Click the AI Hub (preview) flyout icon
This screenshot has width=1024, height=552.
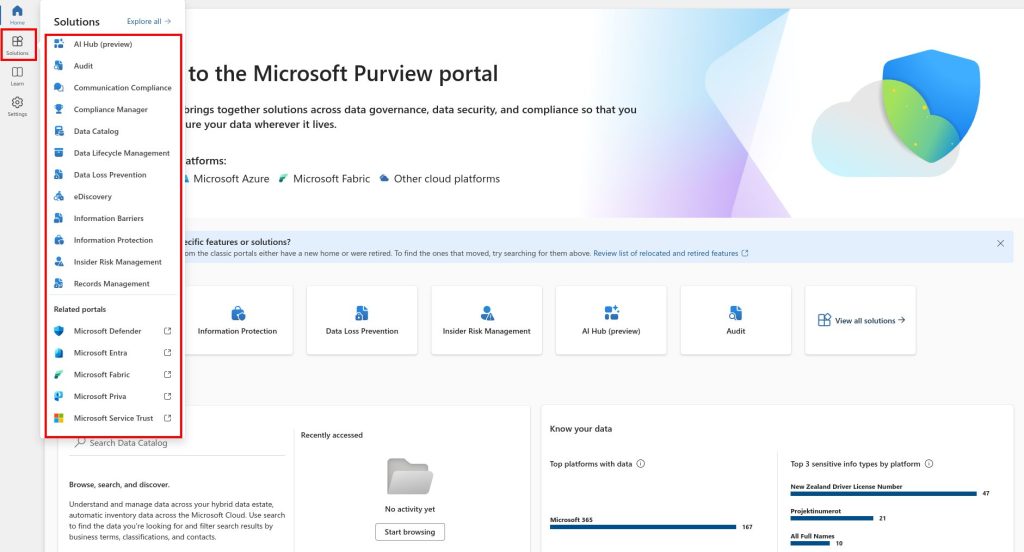click(x=59, y=44)
